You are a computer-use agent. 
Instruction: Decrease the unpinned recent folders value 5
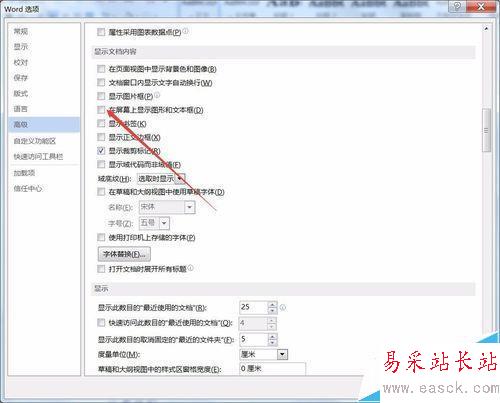point(272,343)
